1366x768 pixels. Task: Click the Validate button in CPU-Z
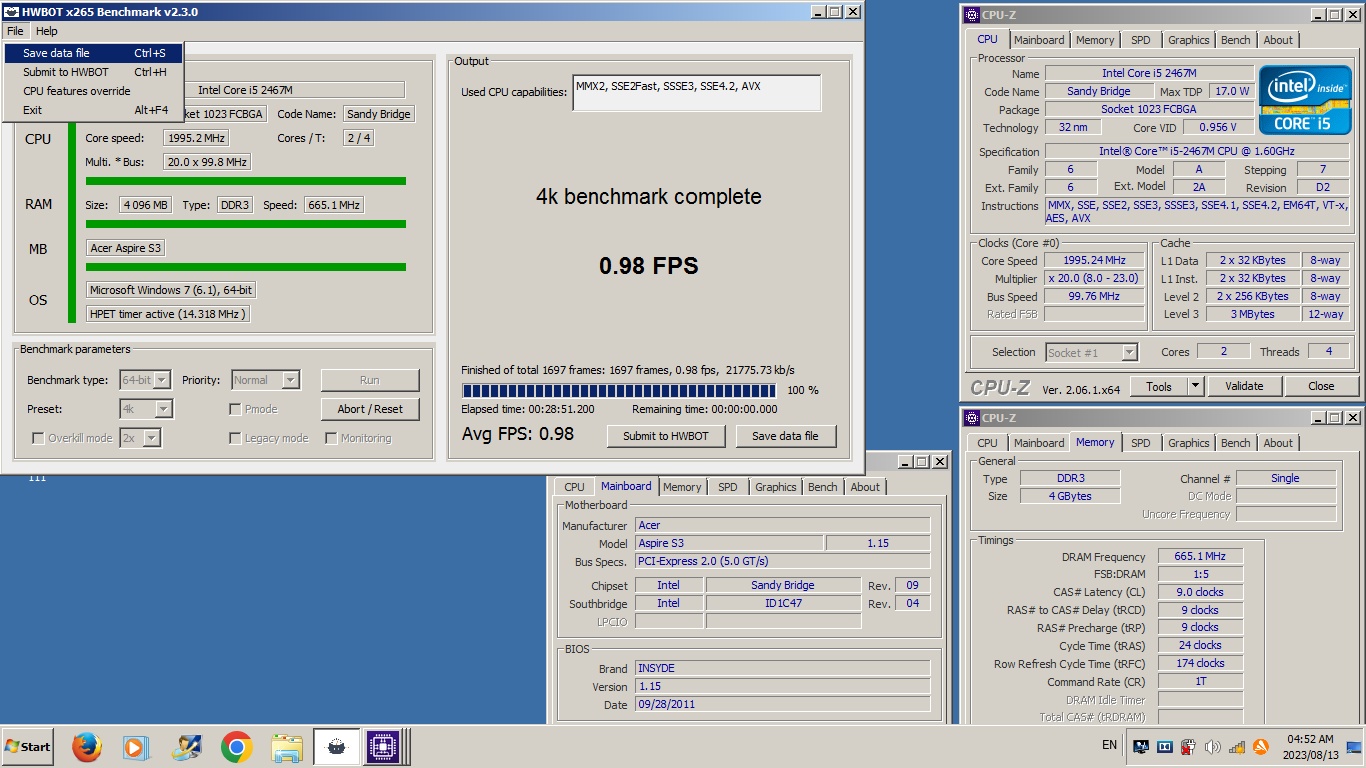[x=1244, y=386]
